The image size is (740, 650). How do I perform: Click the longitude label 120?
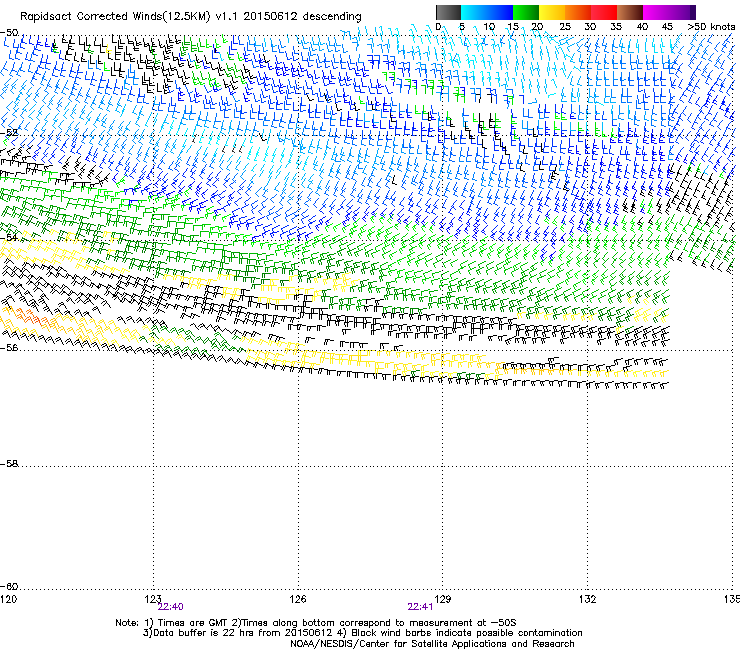pyautogui.click(x=8, y=599)
